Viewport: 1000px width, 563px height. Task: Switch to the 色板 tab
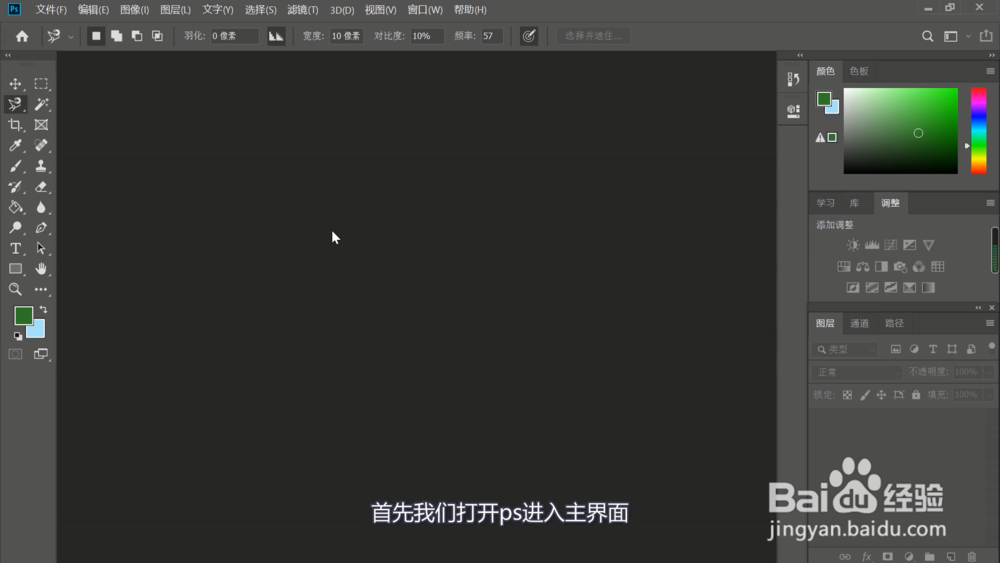tap(859, 71)
